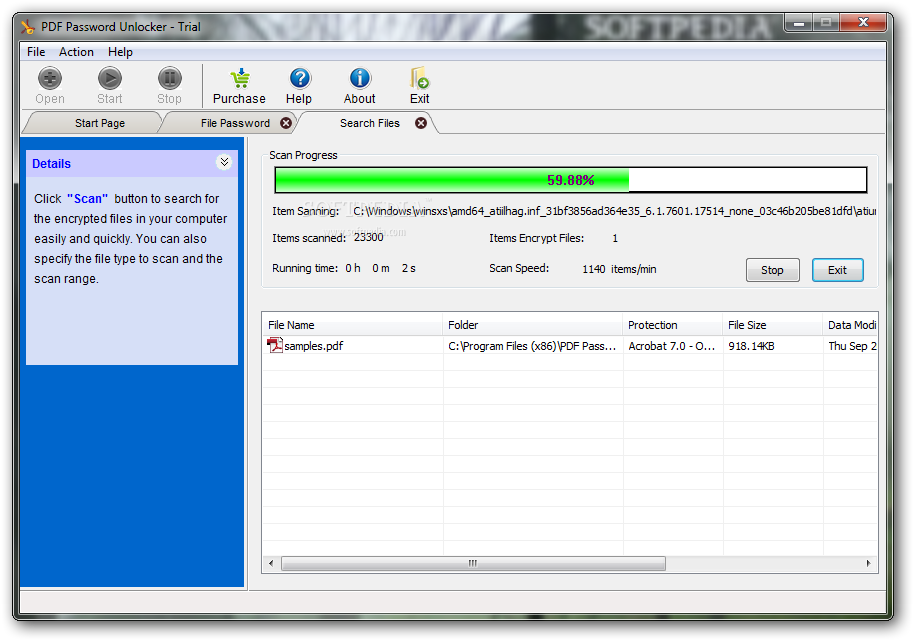The height and width of the screenshot is (641, 914).
Task: Click the Exit toolbar icon
Action: tap(420, 78)
